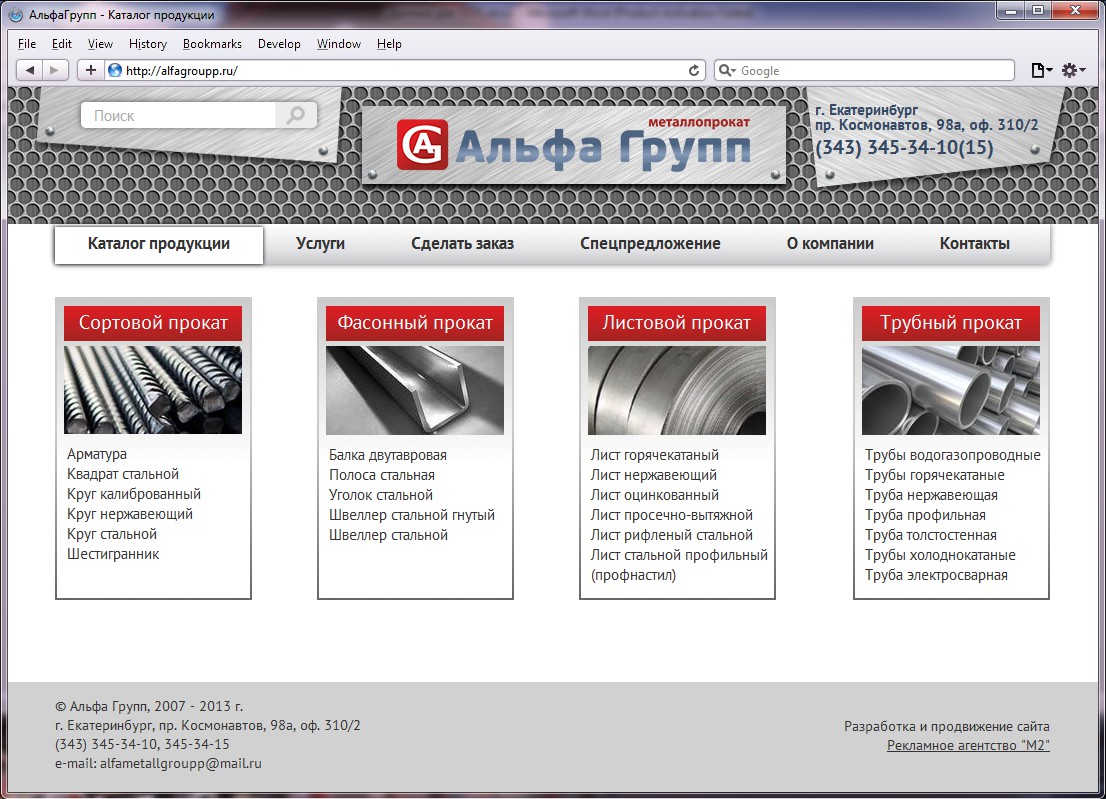Open the Лист оцинкованный link

[655, 495]
